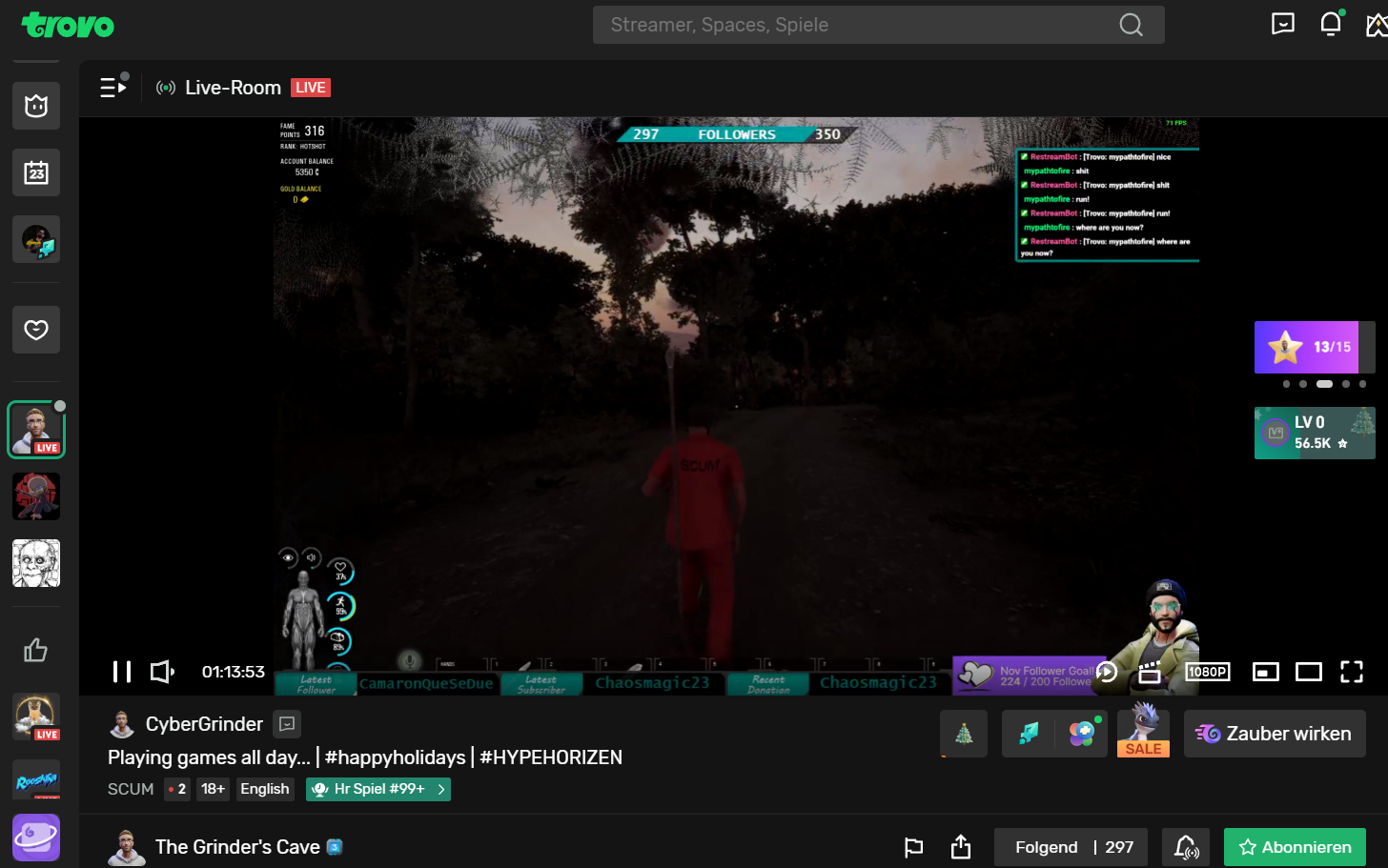Open the colorful bubbles icon with green dot
1388x868 pixels.
pos(1082,734)
